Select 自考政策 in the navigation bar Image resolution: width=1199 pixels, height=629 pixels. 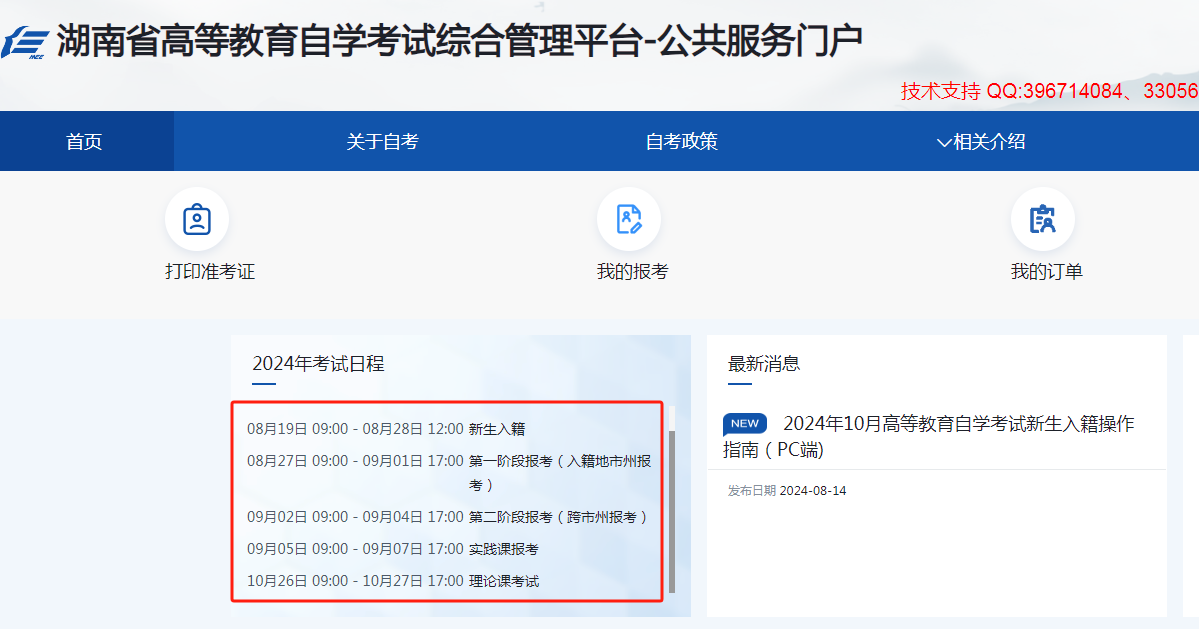pos(681,142)
